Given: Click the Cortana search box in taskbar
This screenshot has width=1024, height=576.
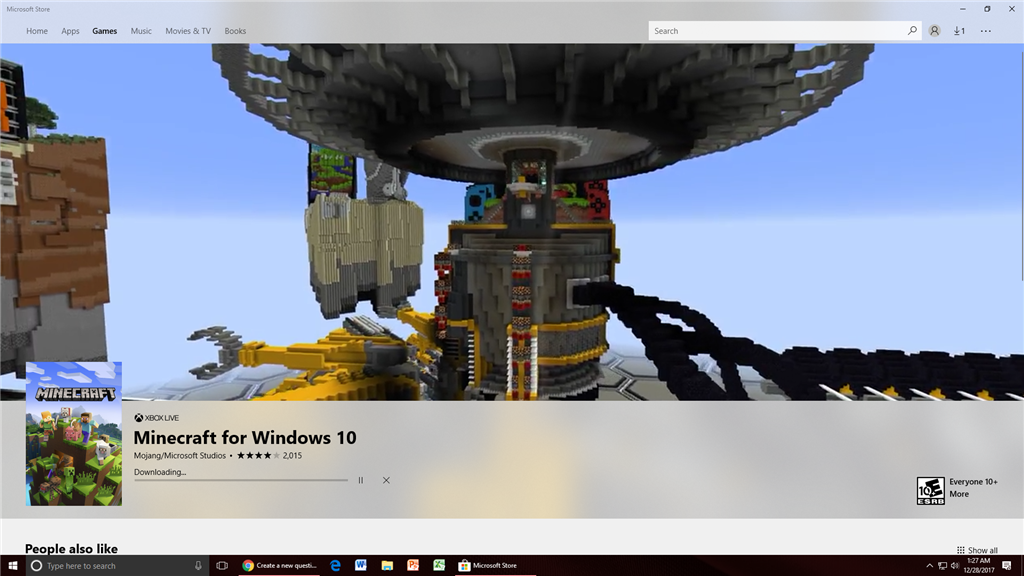Looking at the screenshot, I should point(118,566).
